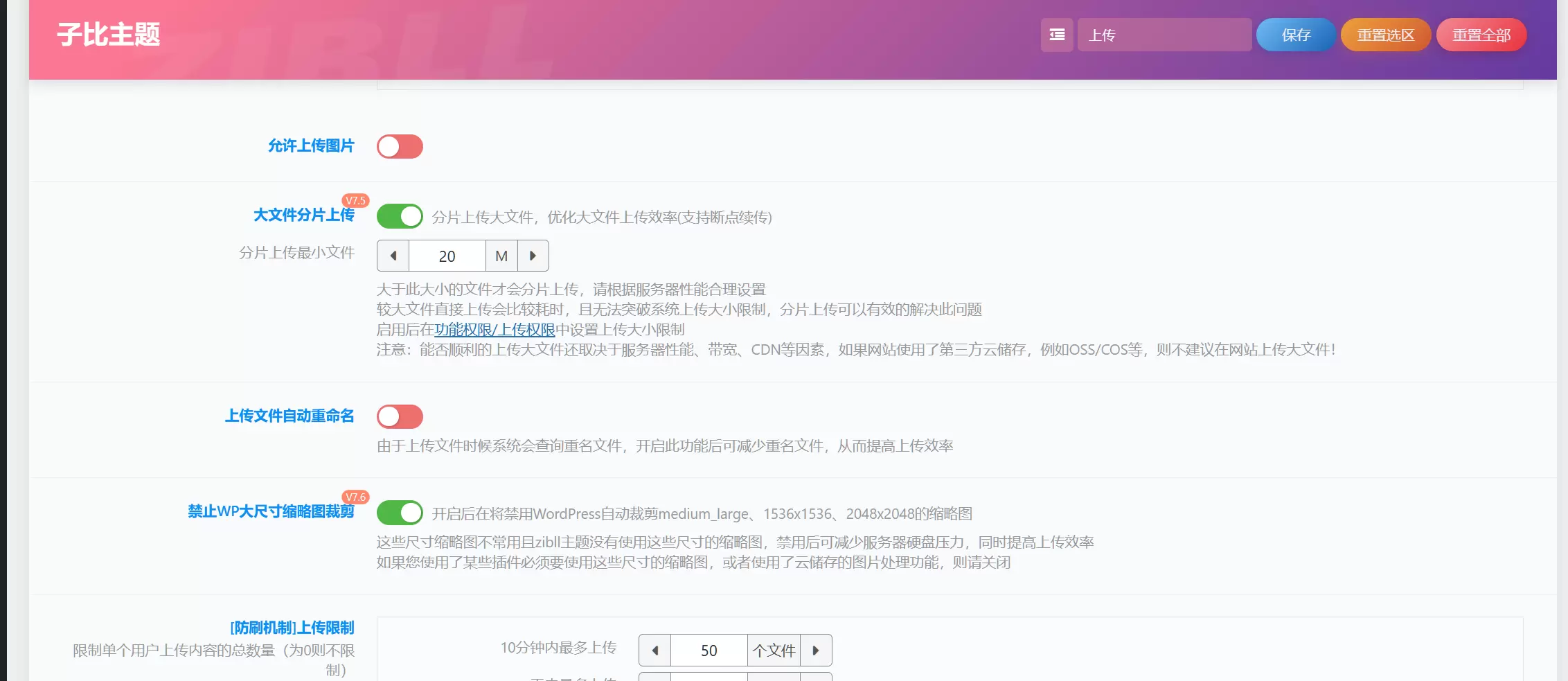
Task: Click the V7.6 version badge
Action: (356, 497)
